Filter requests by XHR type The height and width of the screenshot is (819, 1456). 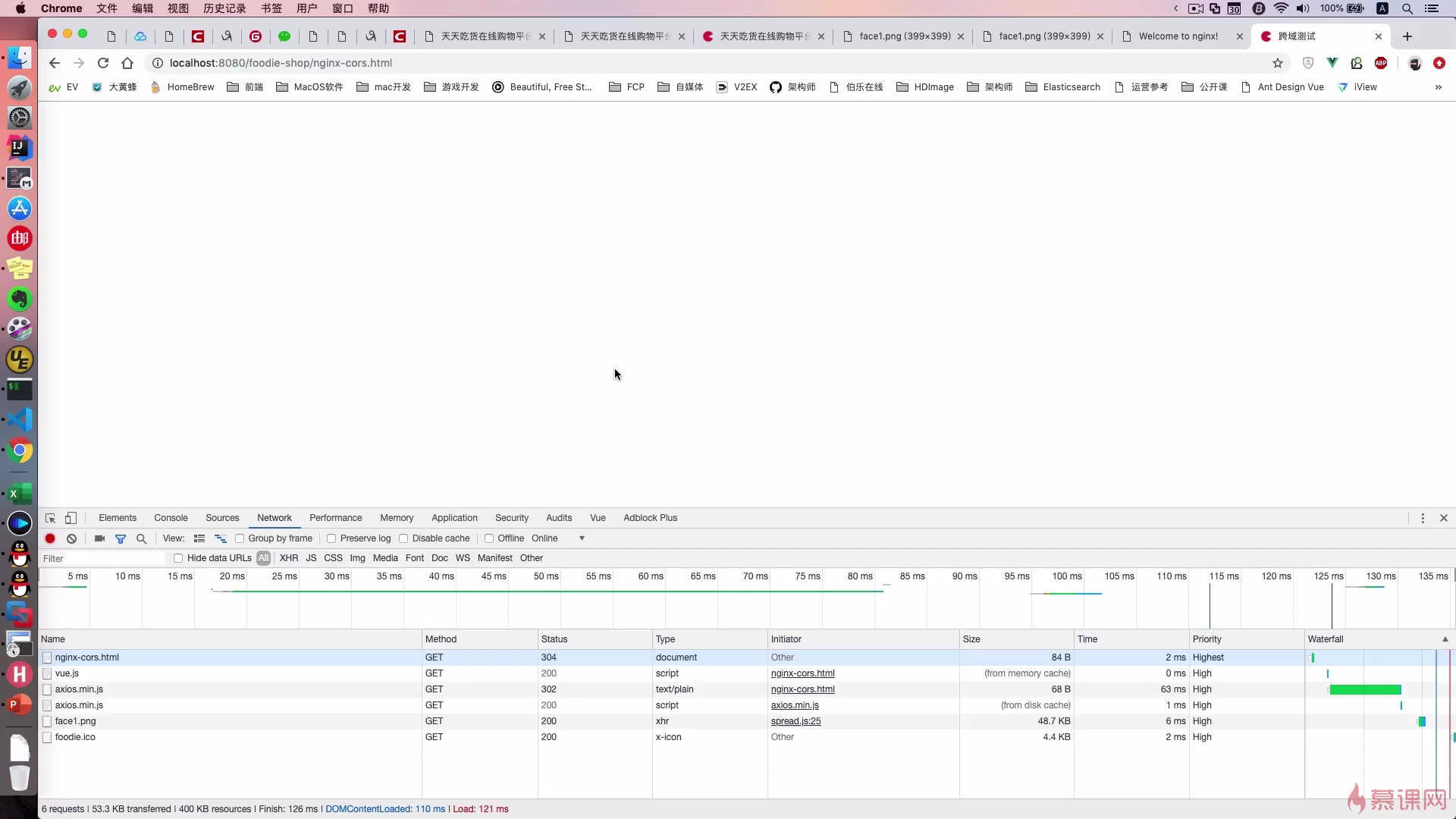[289, 558]
